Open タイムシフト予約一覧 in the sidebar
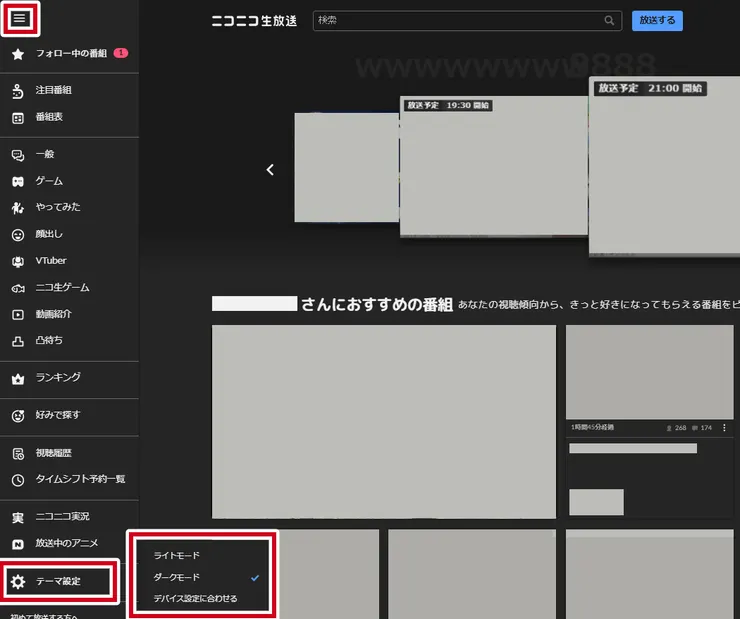Screen dimensions: 740x619 (x=80, y=479)
